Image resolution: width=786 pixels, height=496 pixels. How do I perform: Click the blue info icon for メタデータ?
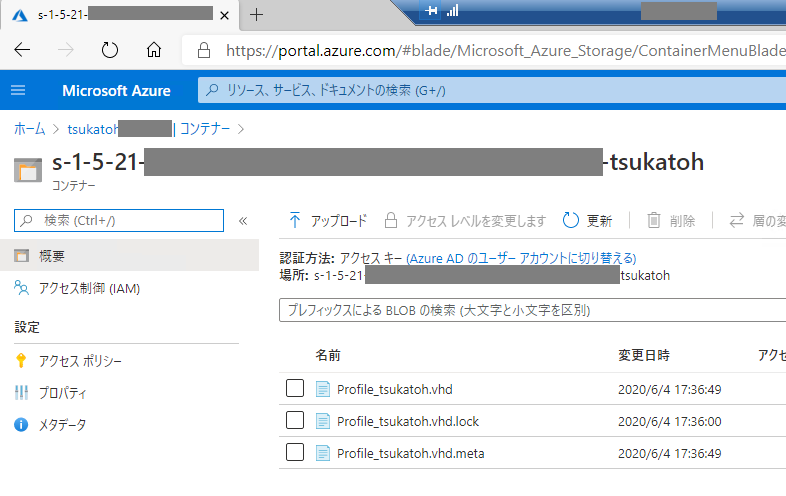[x=21, y=425]
